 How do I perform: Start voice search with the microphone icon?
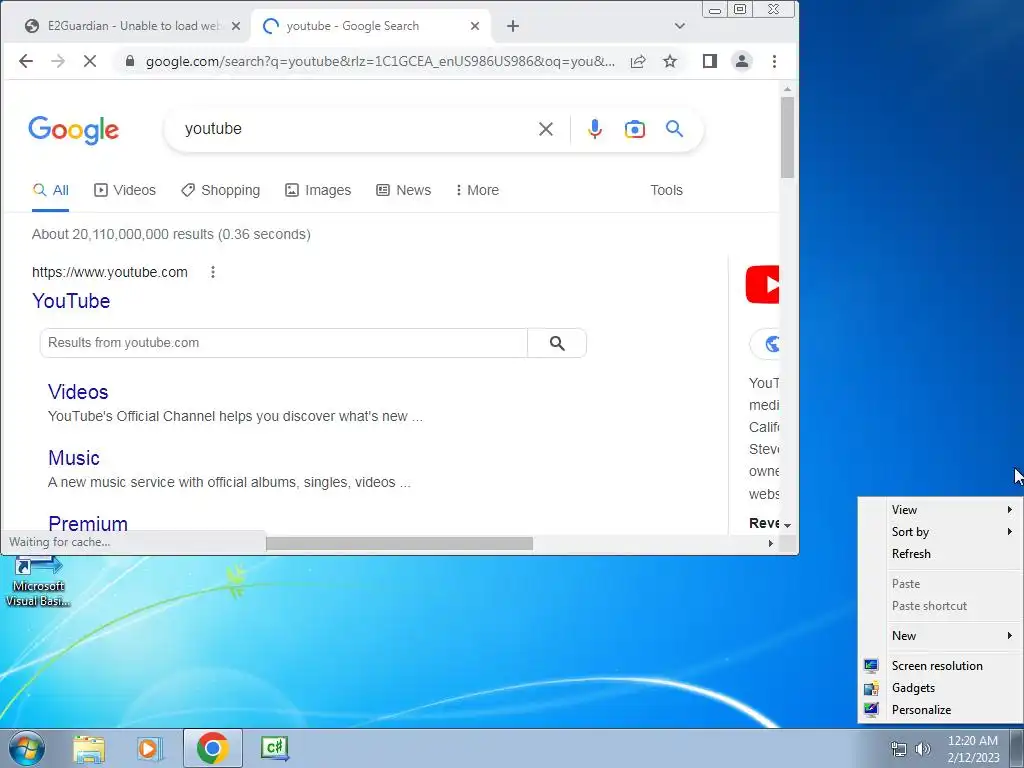pyautogui.click(x=594, y=129)
